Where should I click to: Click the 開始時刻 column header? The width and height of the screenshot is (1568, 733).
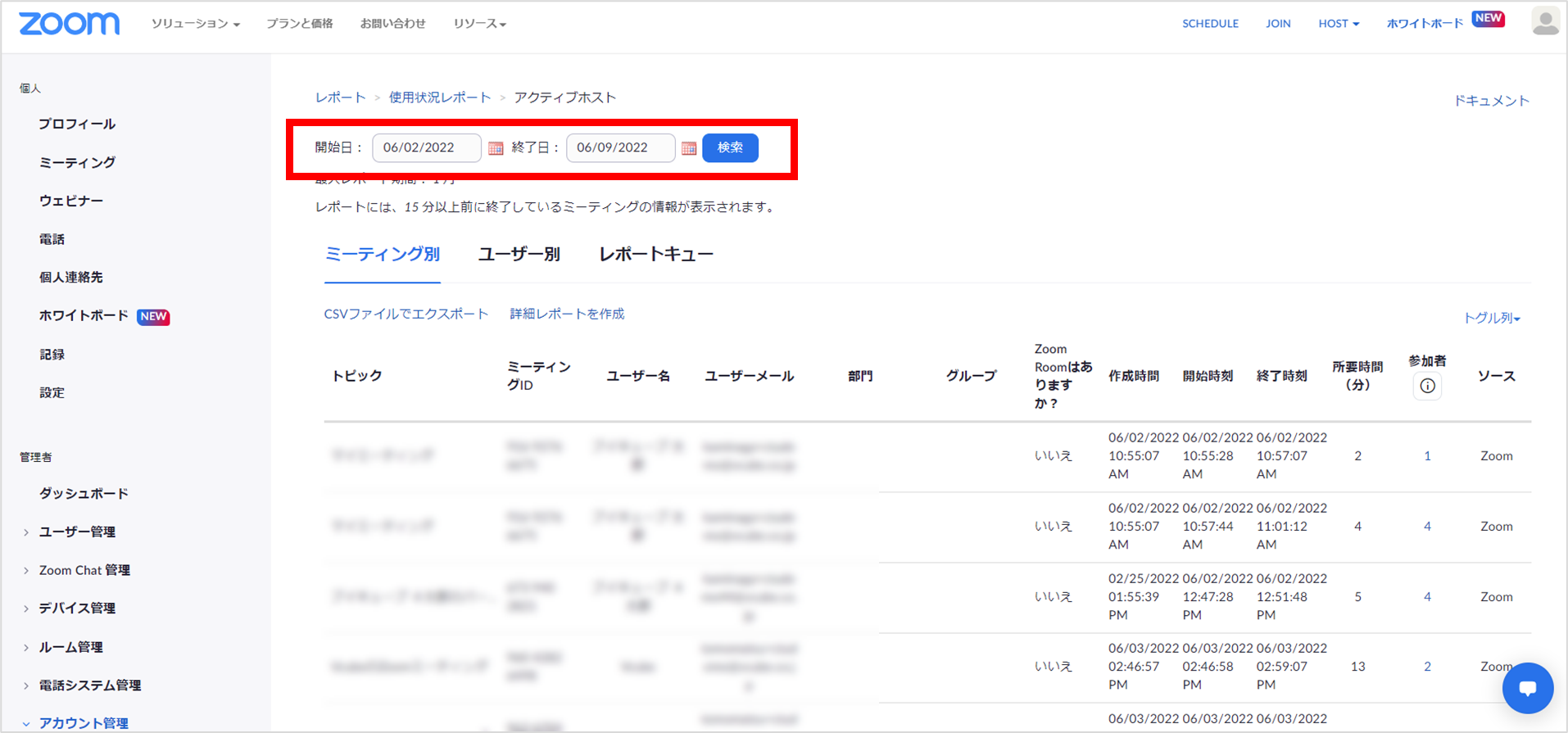1208,376
